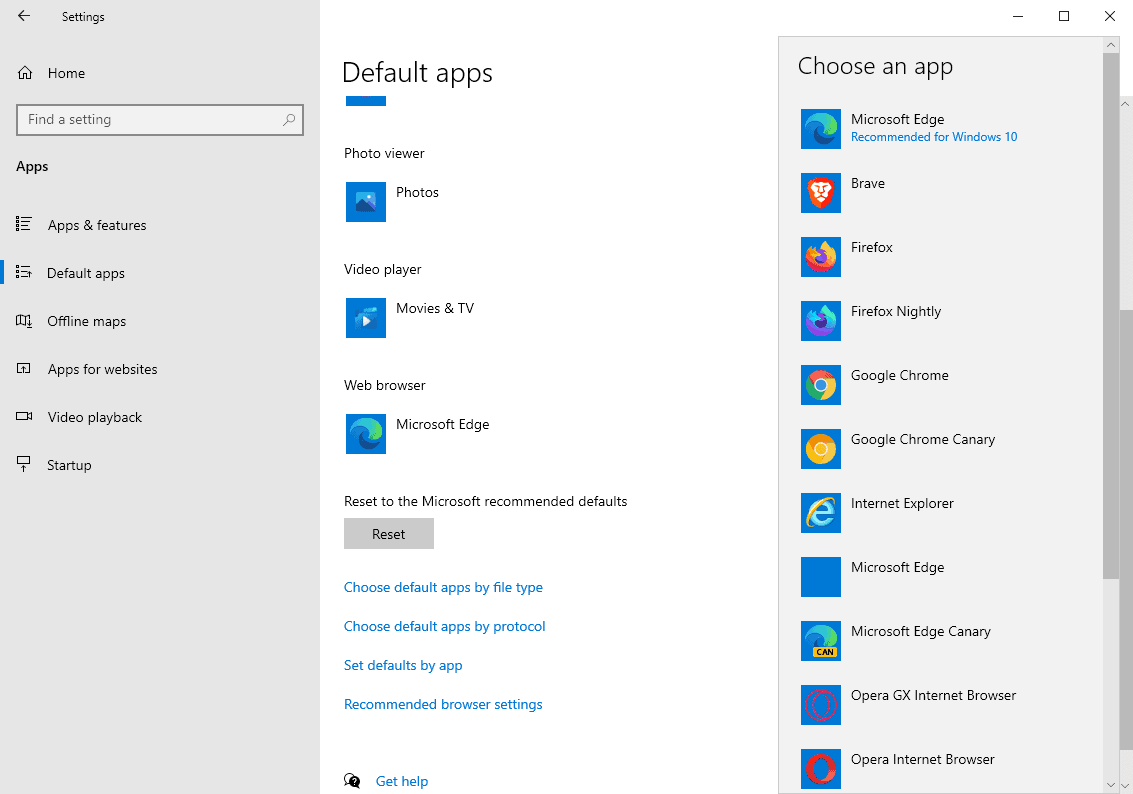Open Recommended browser settings link
This screenshot has width=1133, height=794.
pyautogui.click(x=443, y=704)
